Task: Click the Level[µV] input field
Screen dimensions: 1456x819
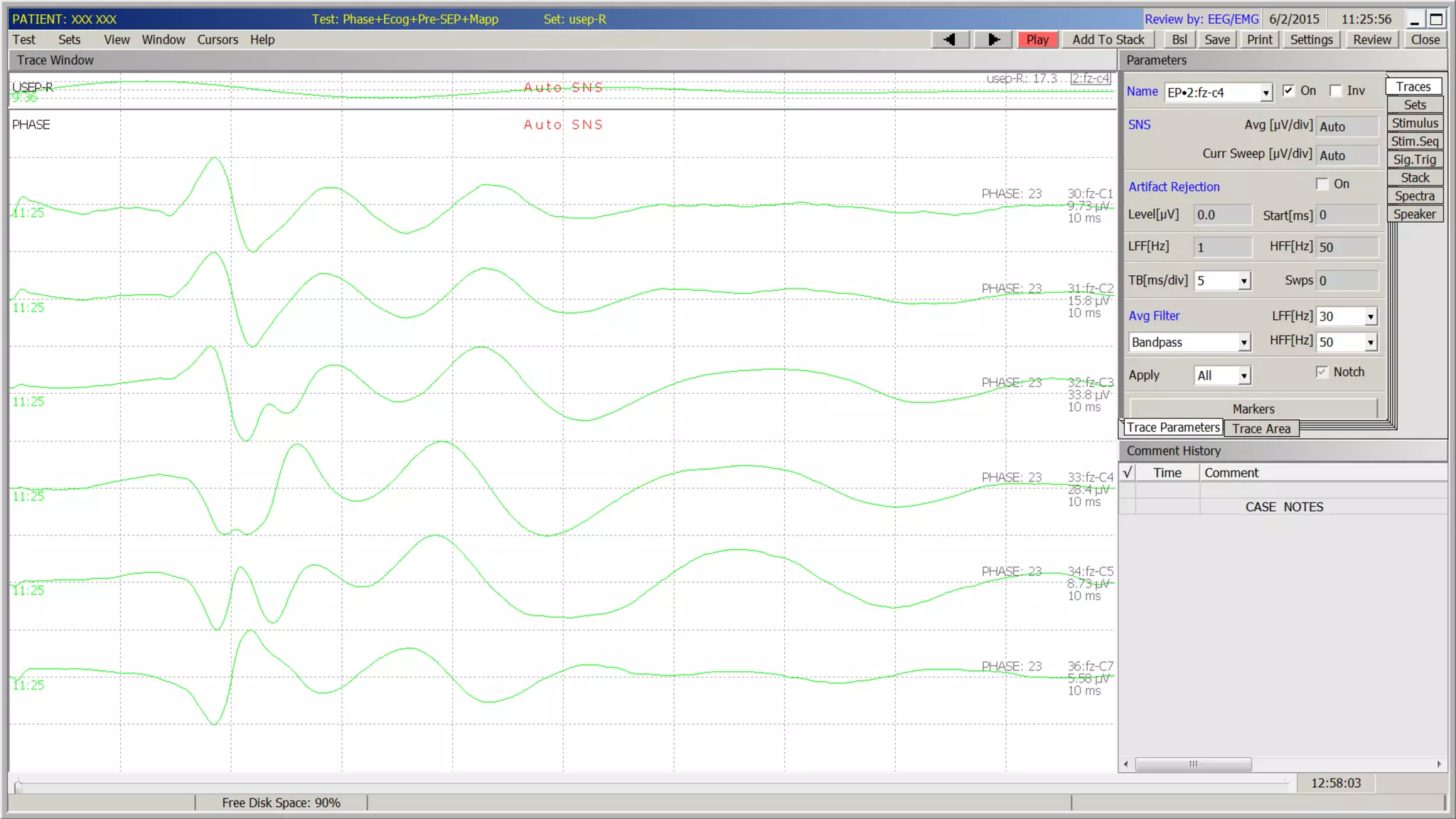Action: click(1222, 215)
